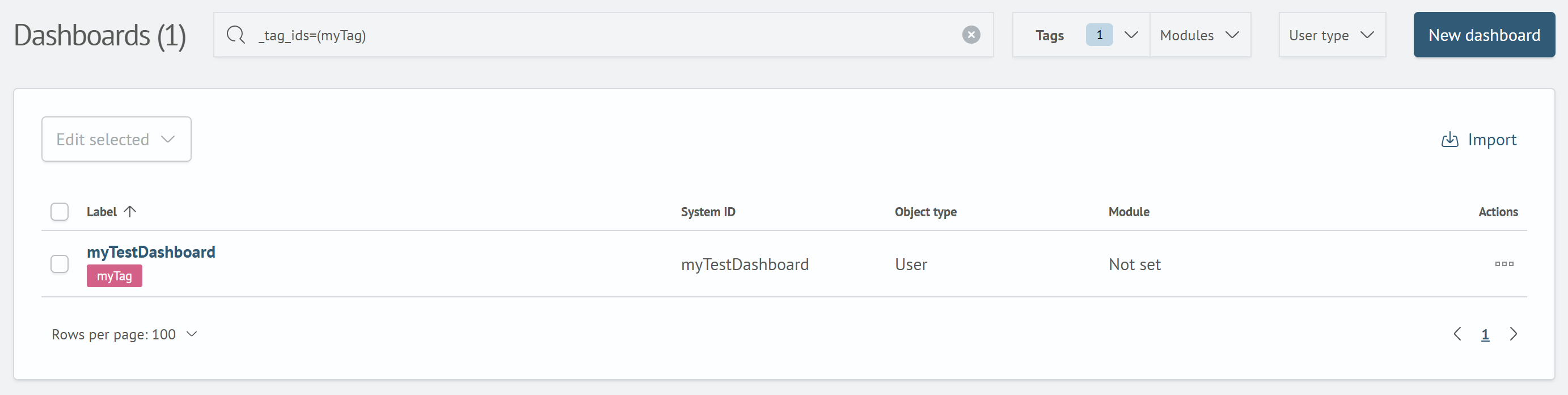
Task: Expand the Edit selected dropdown
Action: coord(116,140)
